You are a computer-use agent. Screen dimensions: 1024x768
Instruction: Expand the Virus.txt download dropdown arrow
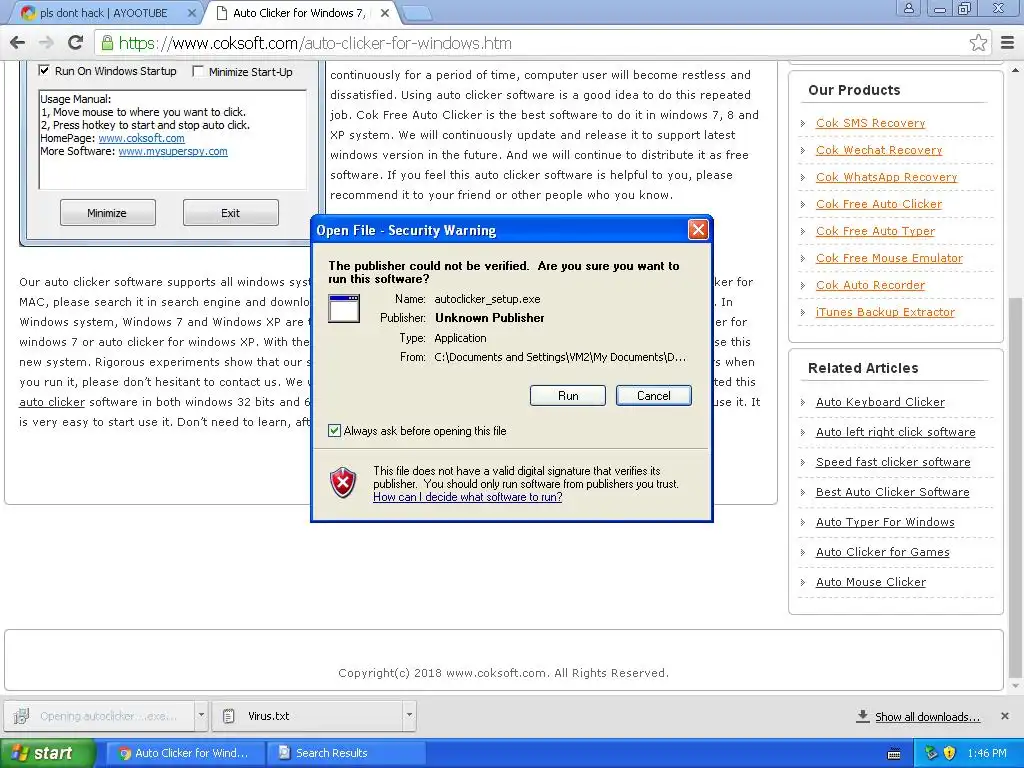tap(409, 716)
